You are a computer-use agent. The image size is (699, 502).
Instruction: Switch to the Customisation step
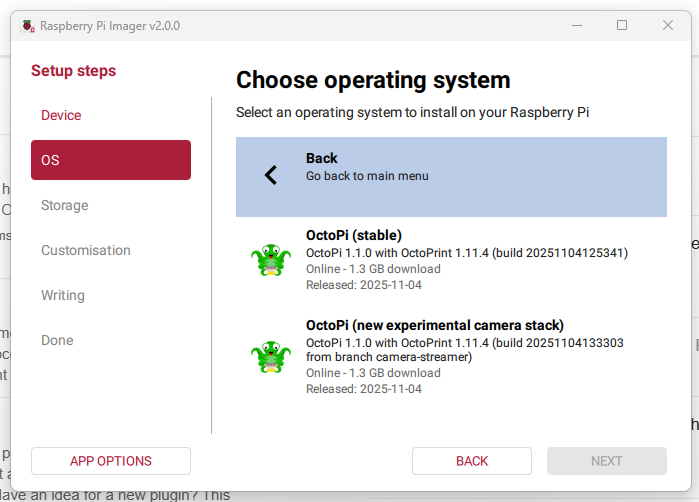tap(85, 250)
